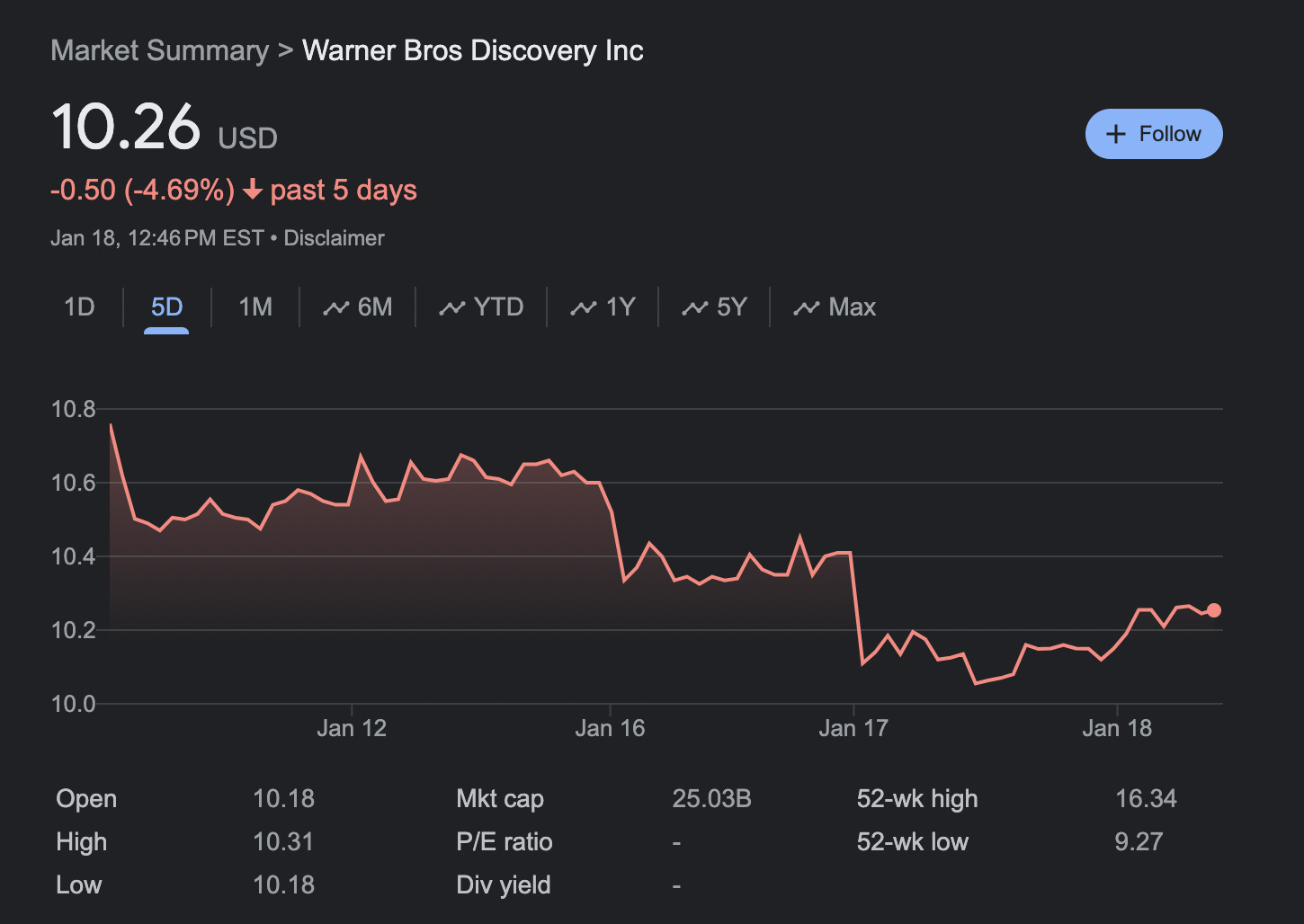Click the P/E ratio label

point(505,842)
